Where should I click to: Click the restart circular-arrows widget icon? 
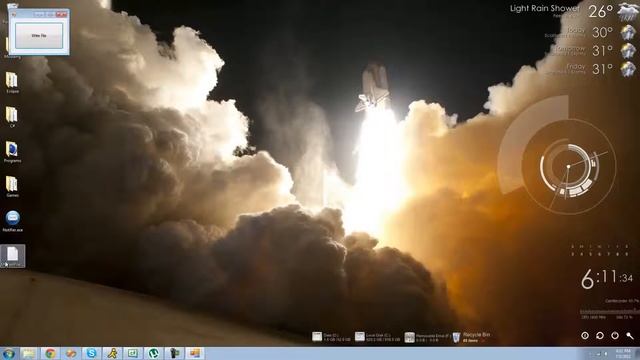600,336
